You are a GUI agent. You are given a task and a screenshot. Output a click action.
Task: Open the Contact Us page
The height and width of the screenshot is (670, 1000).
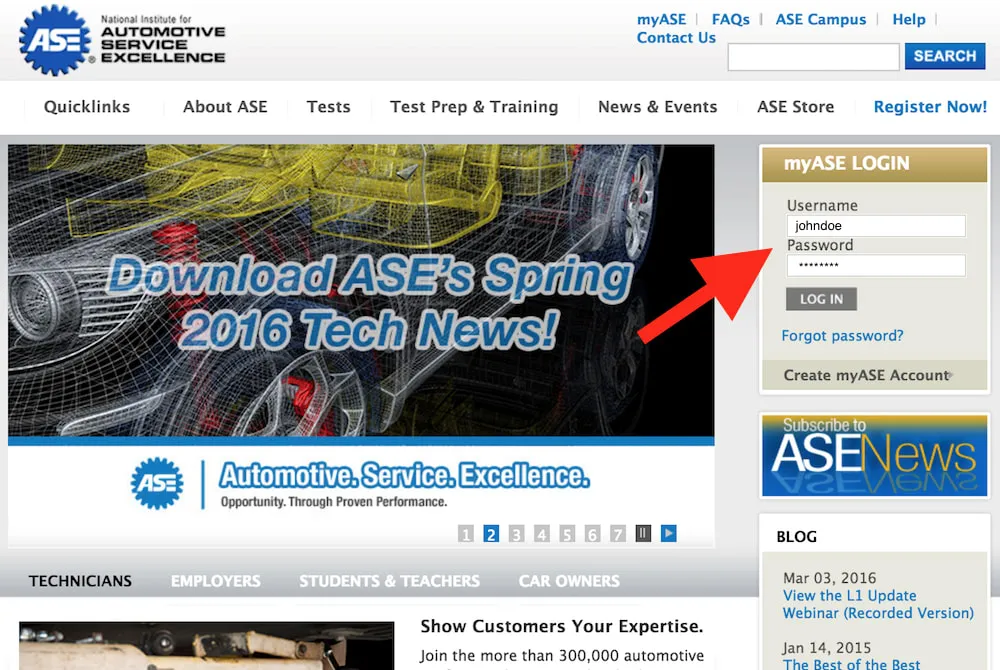[x=676, y=38]
